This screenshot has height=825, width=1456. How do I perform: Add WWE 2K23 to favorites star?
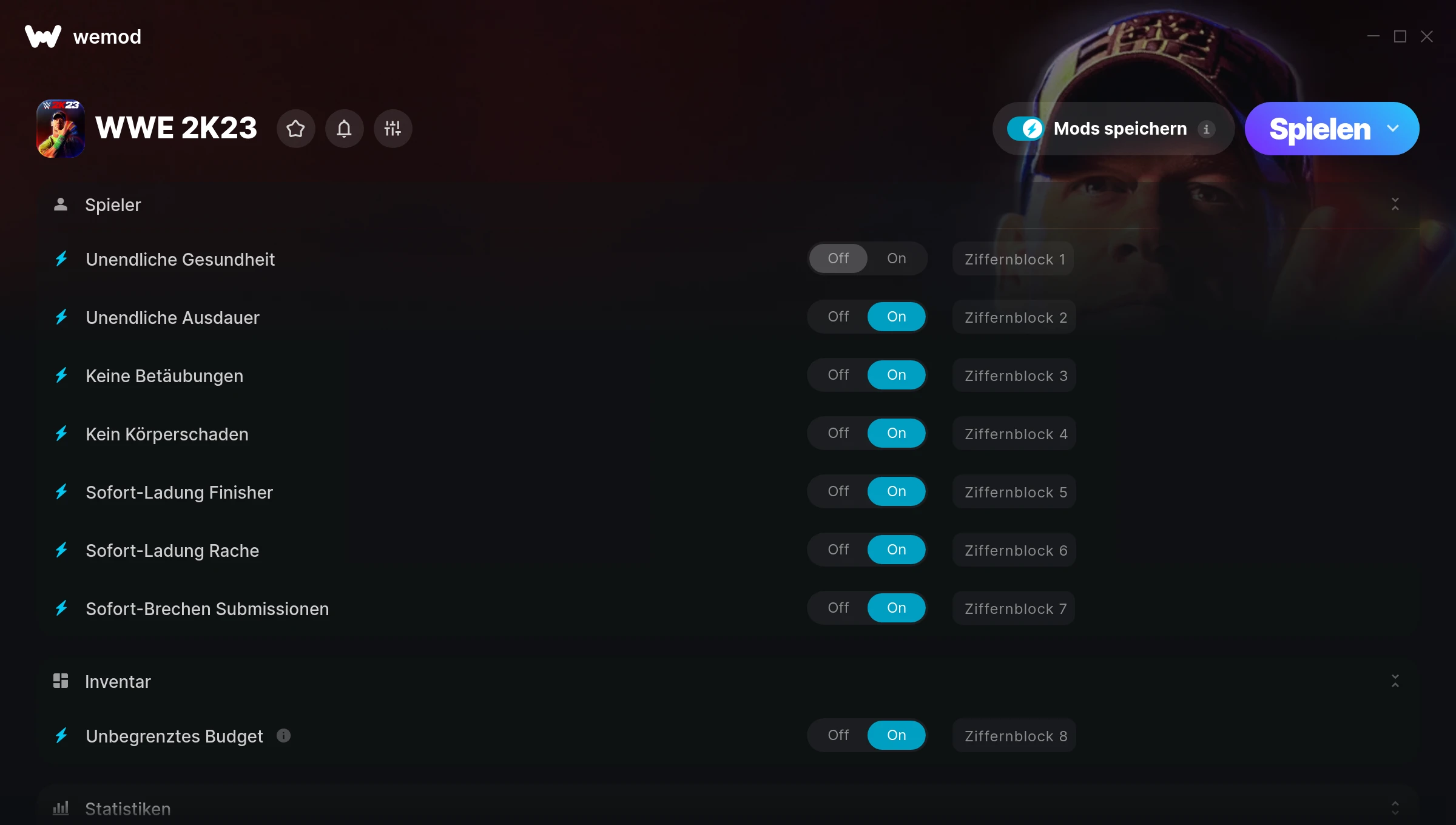(295, 129)
